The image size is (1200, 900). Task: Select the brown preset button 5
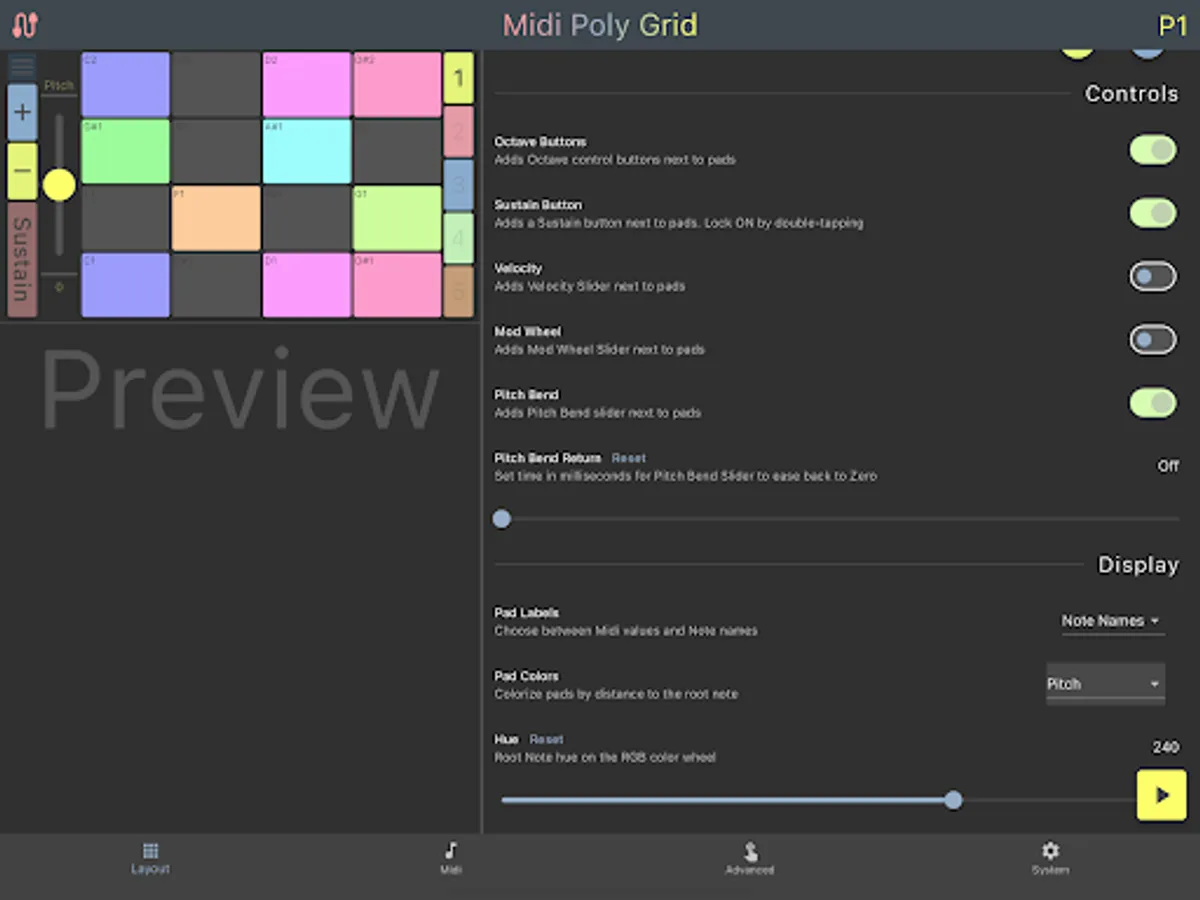point(459,291)
